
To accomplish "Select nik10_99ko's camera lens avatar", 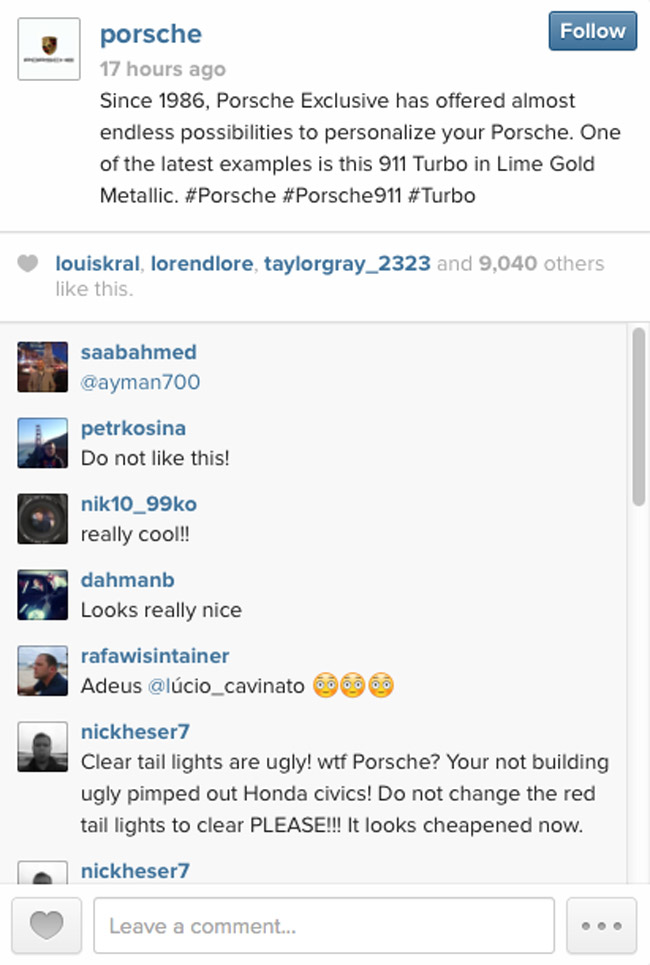I will tap(42, 519).
